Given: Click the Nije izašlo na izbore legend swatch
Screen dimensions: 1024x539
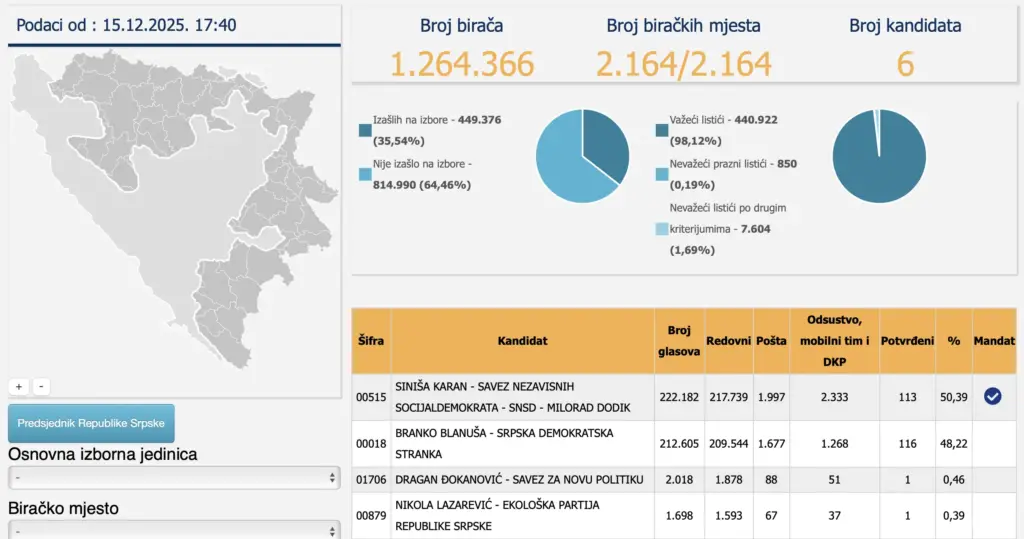Looking at the screenshot, I should click(365, 174).
